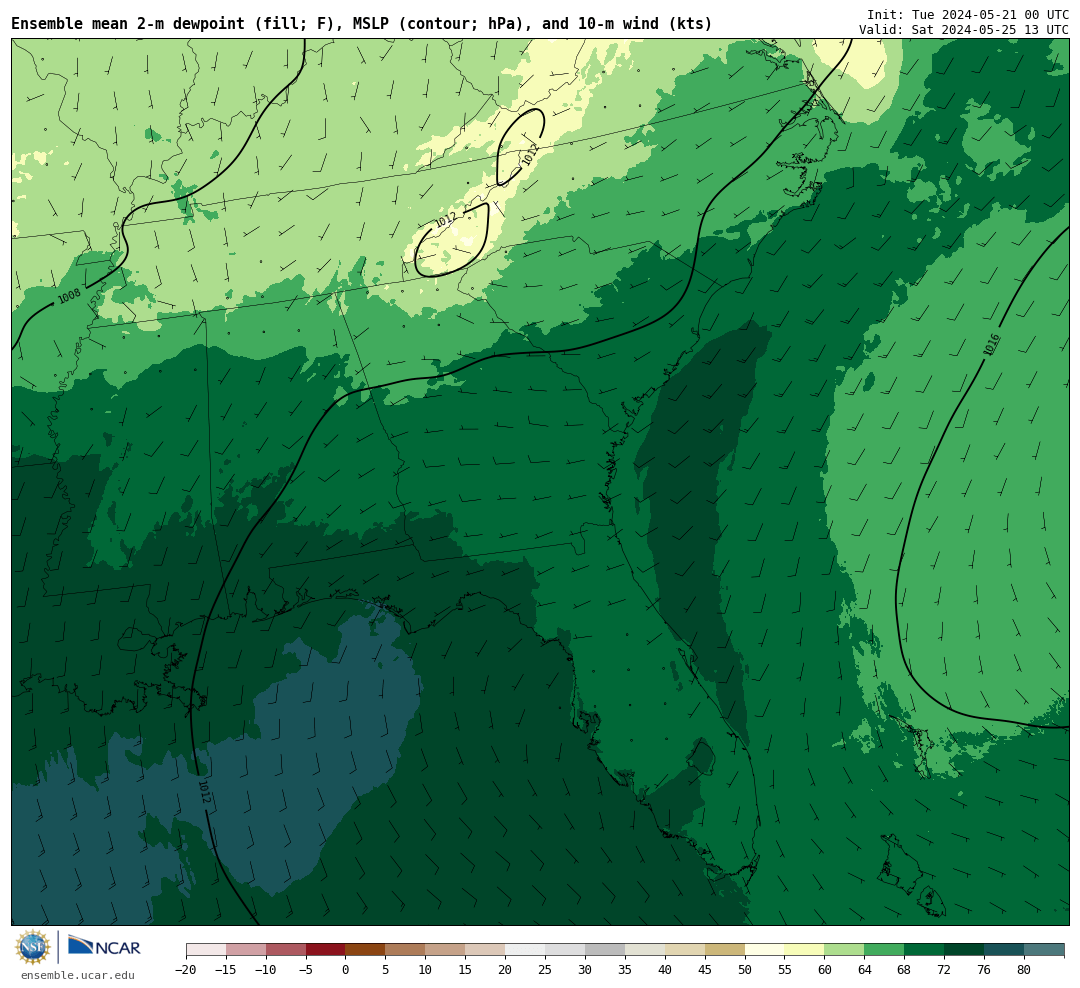The height and width of the screenshot is (988, 1080).
Task: Pick the 40 to 45 tan colorbar swatch
Action: coord(685,950)
